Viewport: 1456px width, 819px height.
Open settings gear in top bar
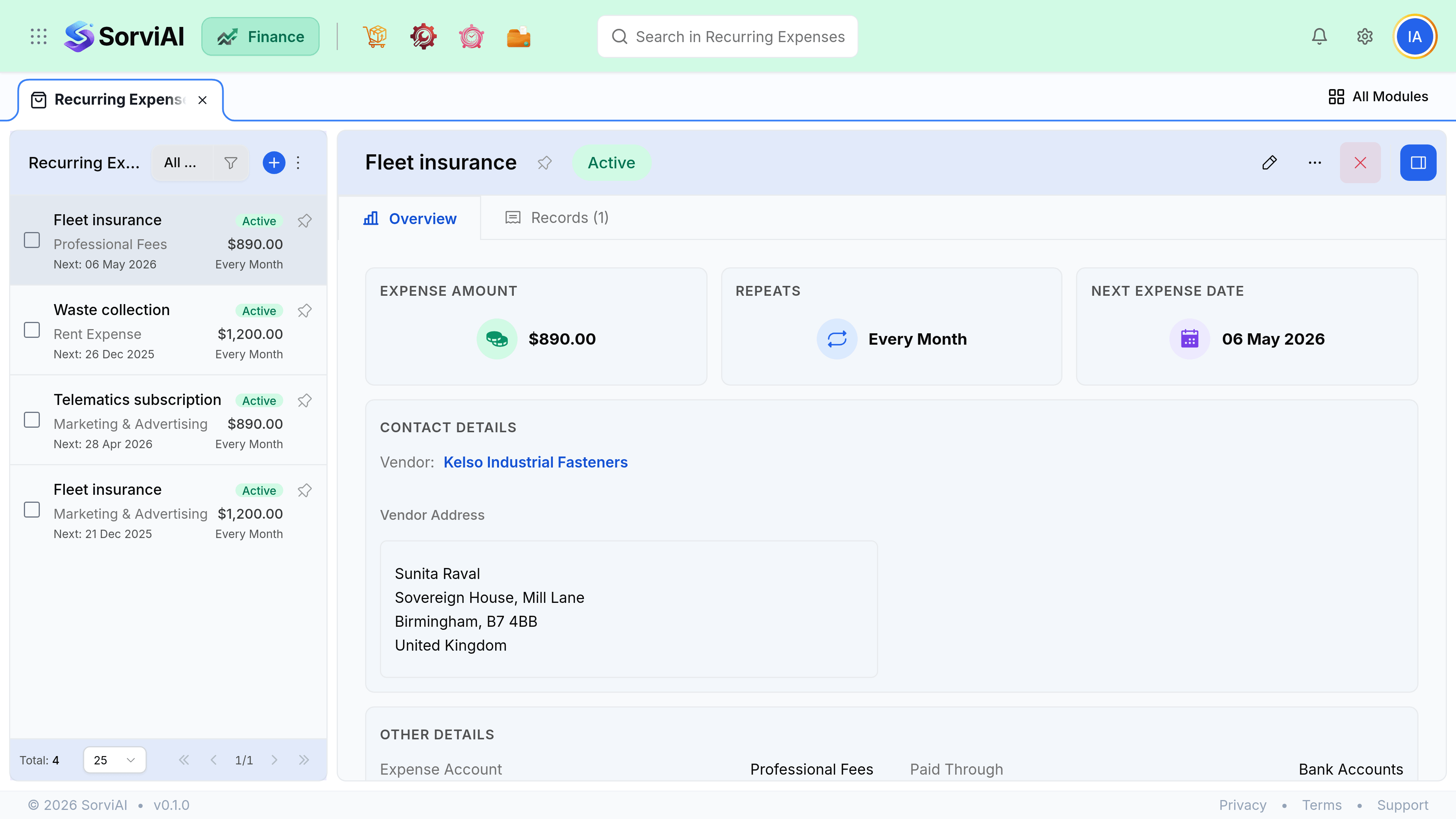coord(1365,37)
